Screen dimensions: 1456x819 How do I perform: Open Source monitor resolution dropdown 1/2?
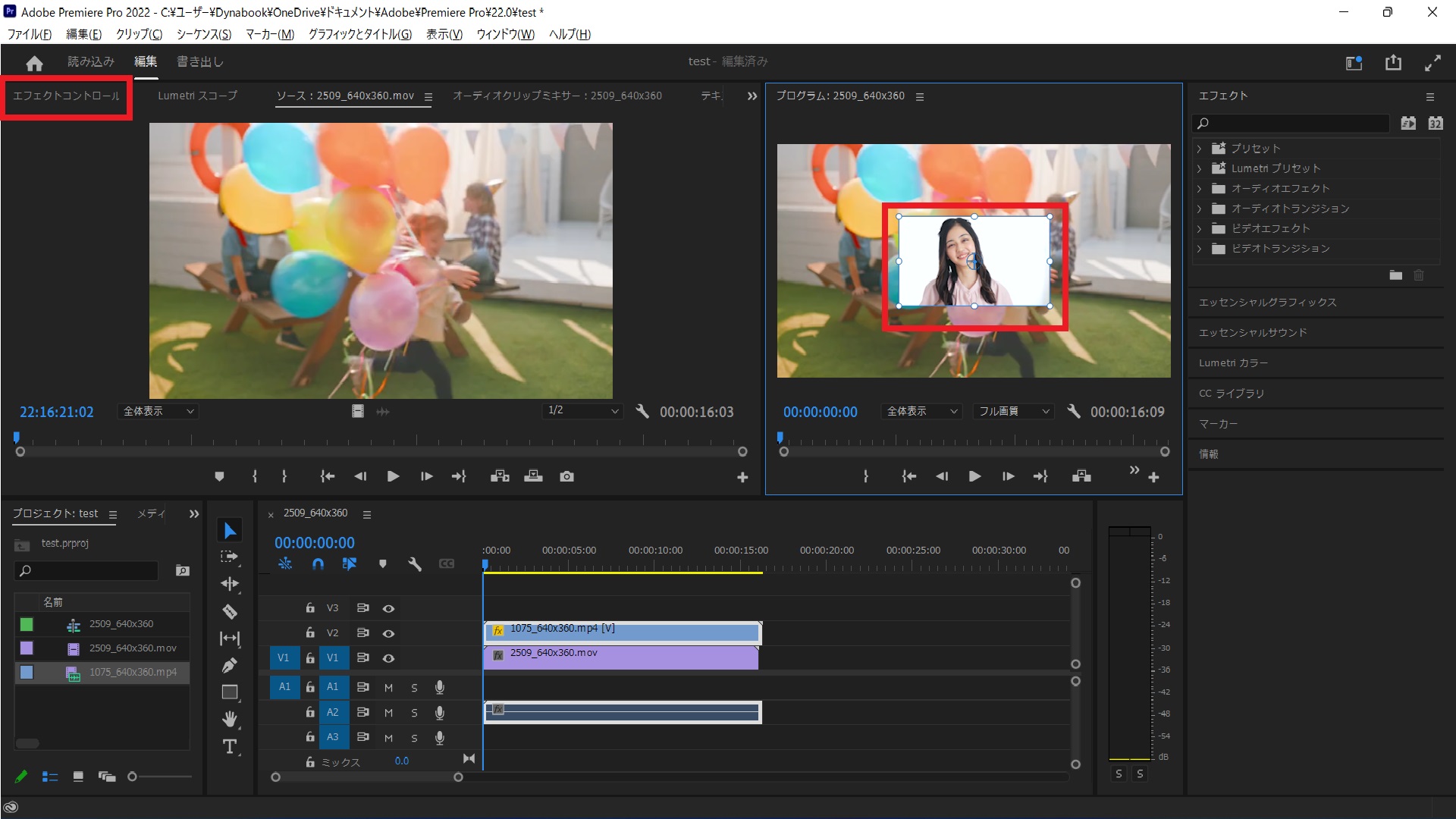pyautogui.click(x=582, y=410)
